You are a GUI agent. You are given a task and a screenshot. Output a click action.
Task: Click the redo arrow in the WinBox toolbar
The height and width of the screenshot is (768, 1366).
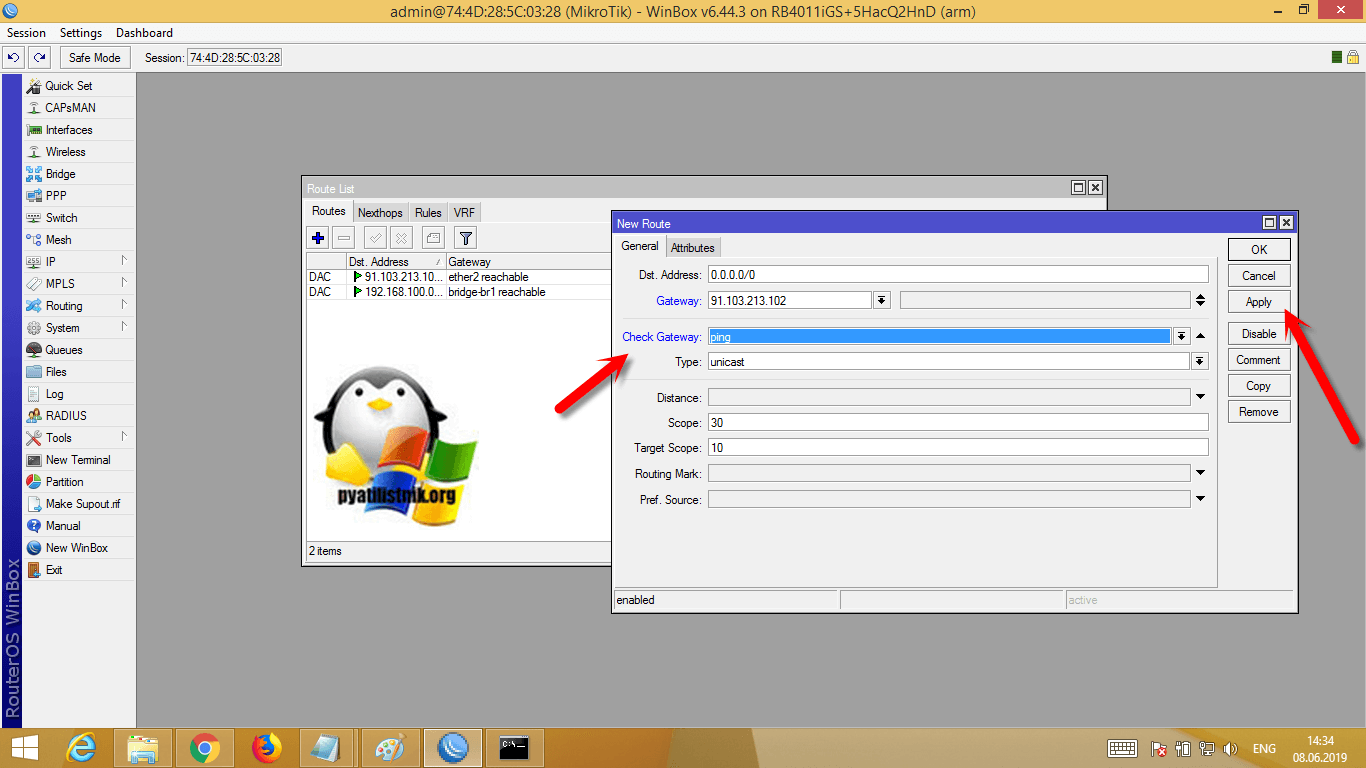[x=39, y=58]
